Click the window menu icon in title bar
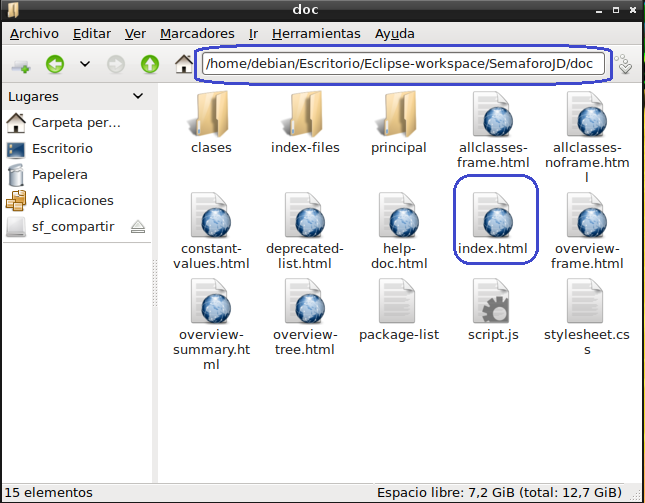The height and width of the screenshot is (503, 645). 13,10
